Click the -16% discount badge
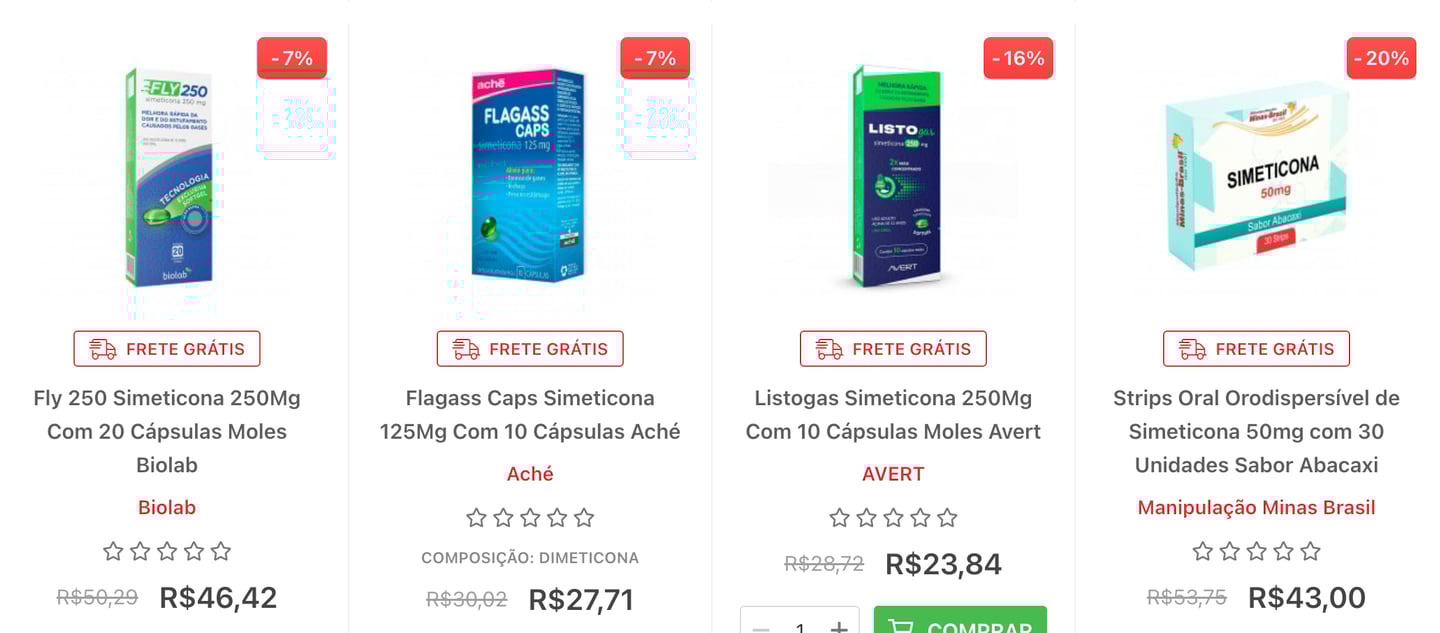The image size is (1440, 633). tap(1018, 58)
